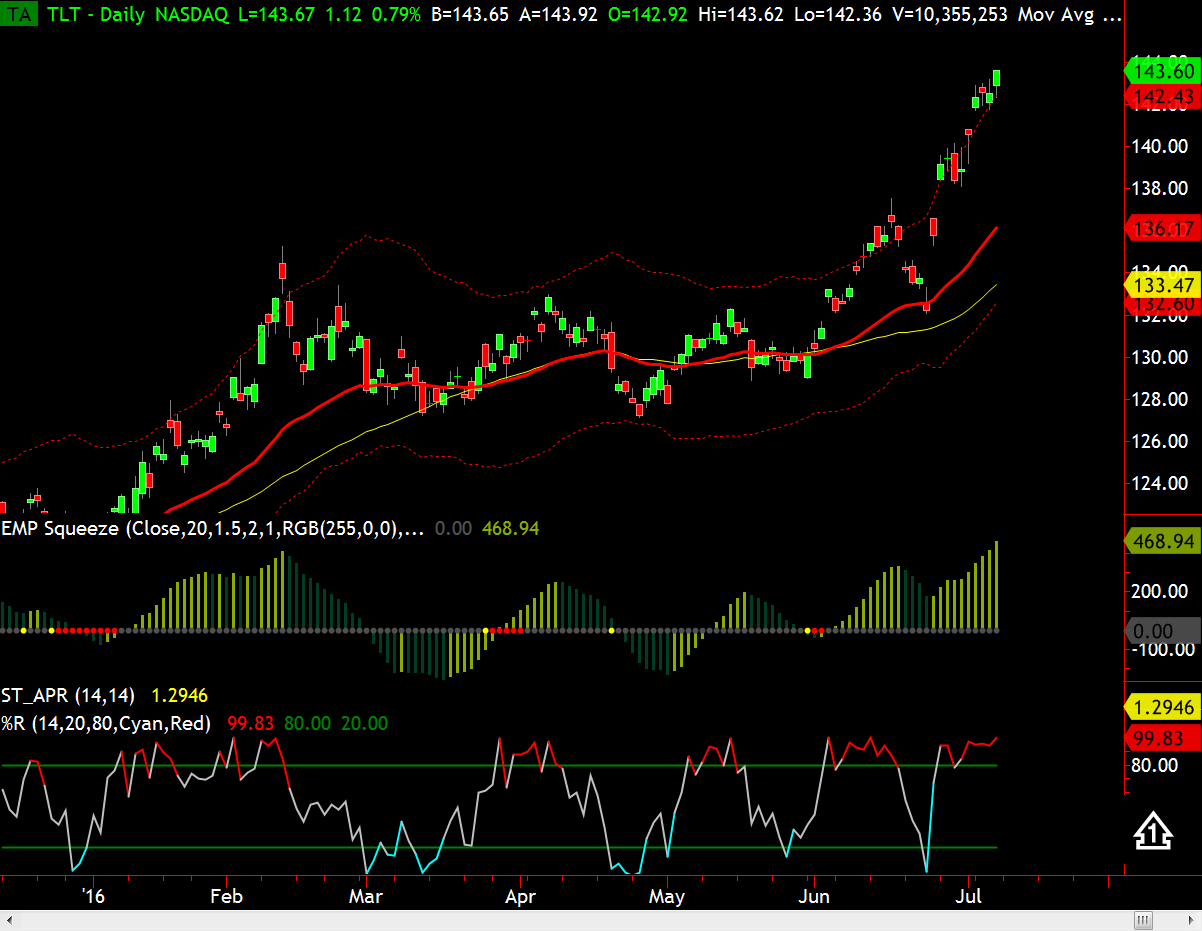Click the yellow 133.47 moving average tag
Image resolution: width=1202 pixels, height=931 pixels.
(1162, 287)
